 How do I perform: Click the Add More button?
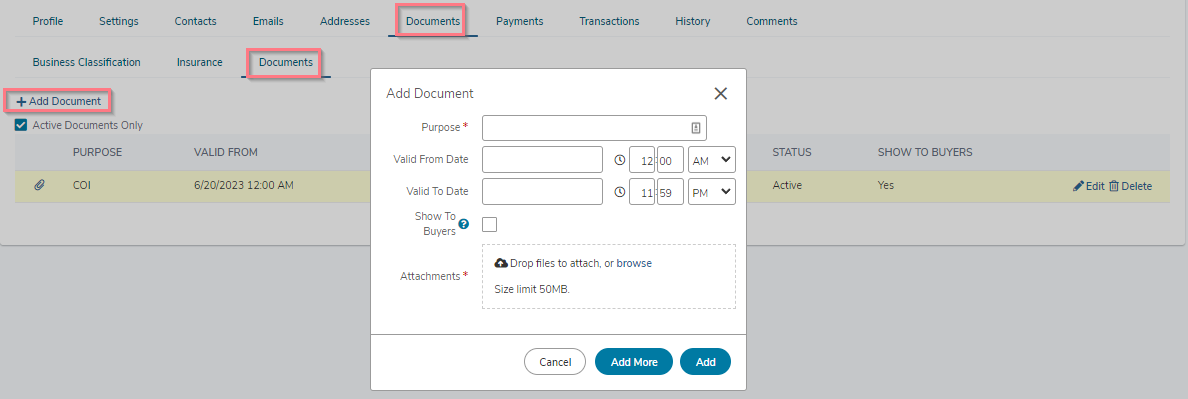point(633,362)
